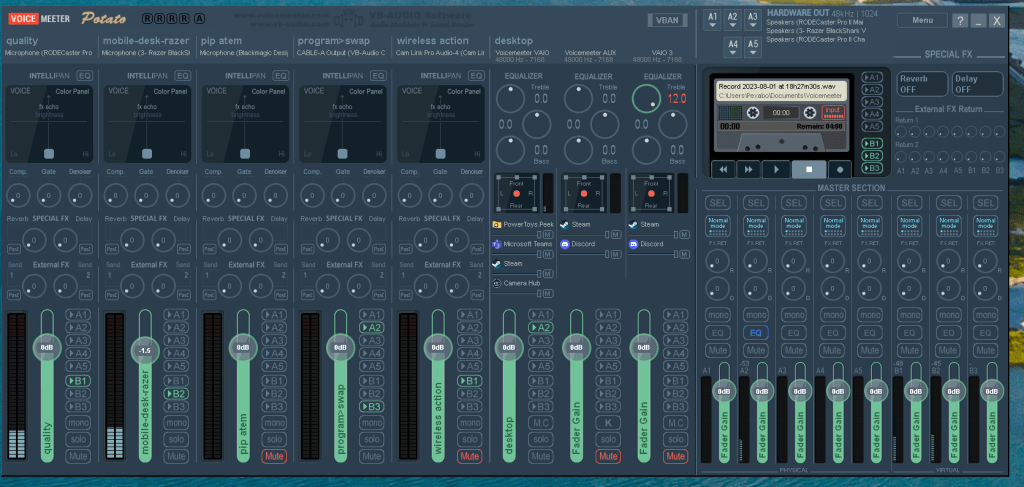Image resolution: width=1024 pixels, height=487 pixels.
Task: Fast forward the cassette recorder
Action: click(748, 169)
